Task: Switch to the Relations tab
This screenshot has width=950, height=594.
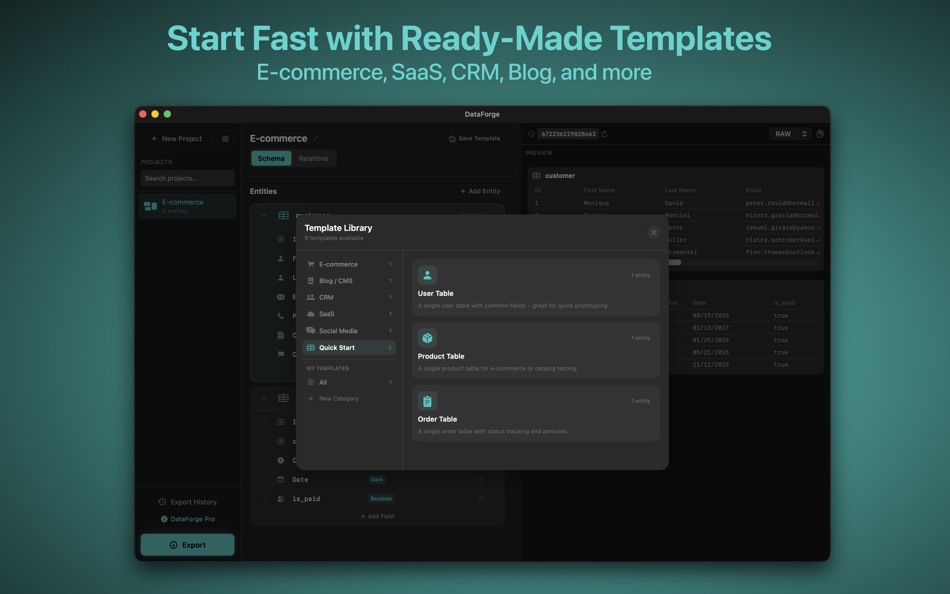Action: [314, 158]
